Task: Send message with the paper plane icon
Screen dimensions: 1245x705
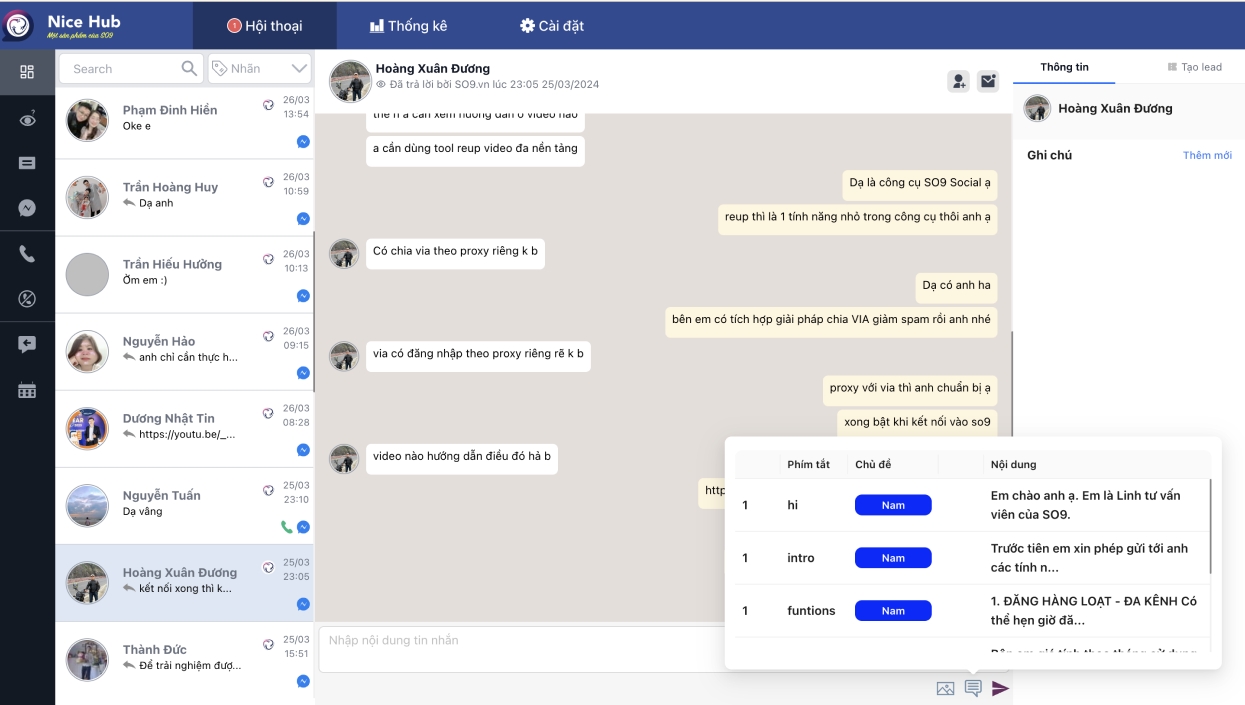Action: coord(1000,688)
